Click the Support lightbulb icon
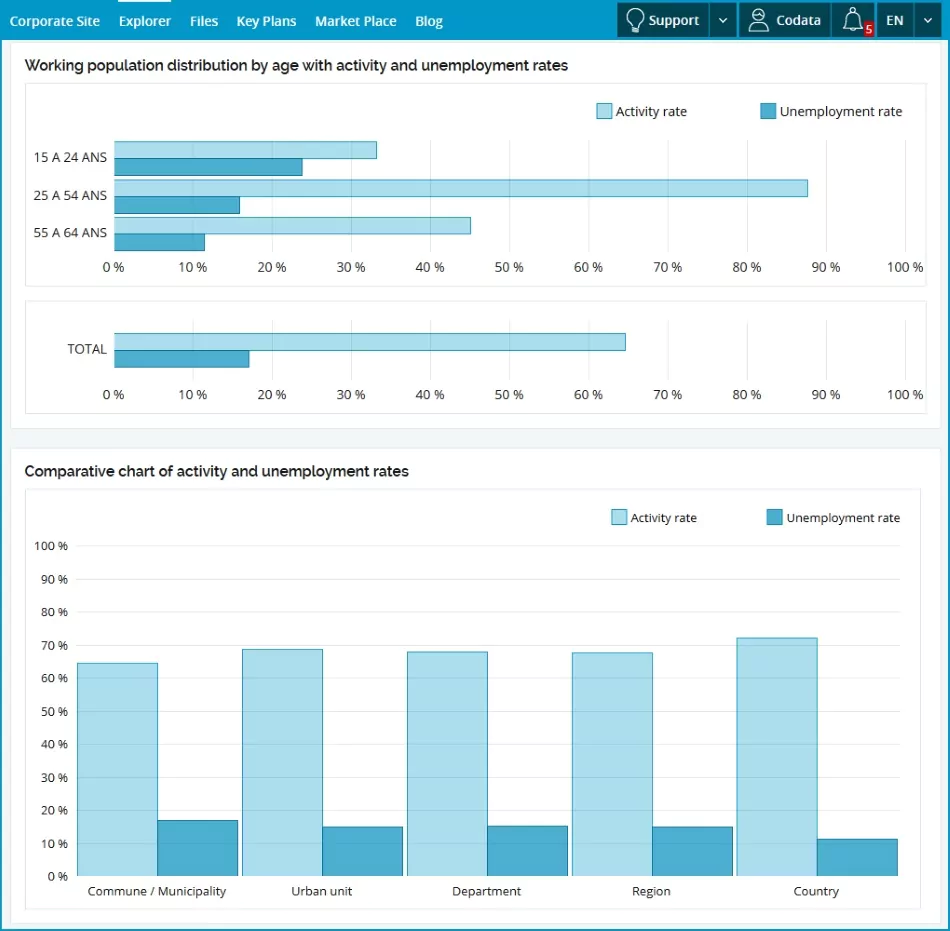The width and height of the screenshot is (950, 931). (x=634, y=20)
